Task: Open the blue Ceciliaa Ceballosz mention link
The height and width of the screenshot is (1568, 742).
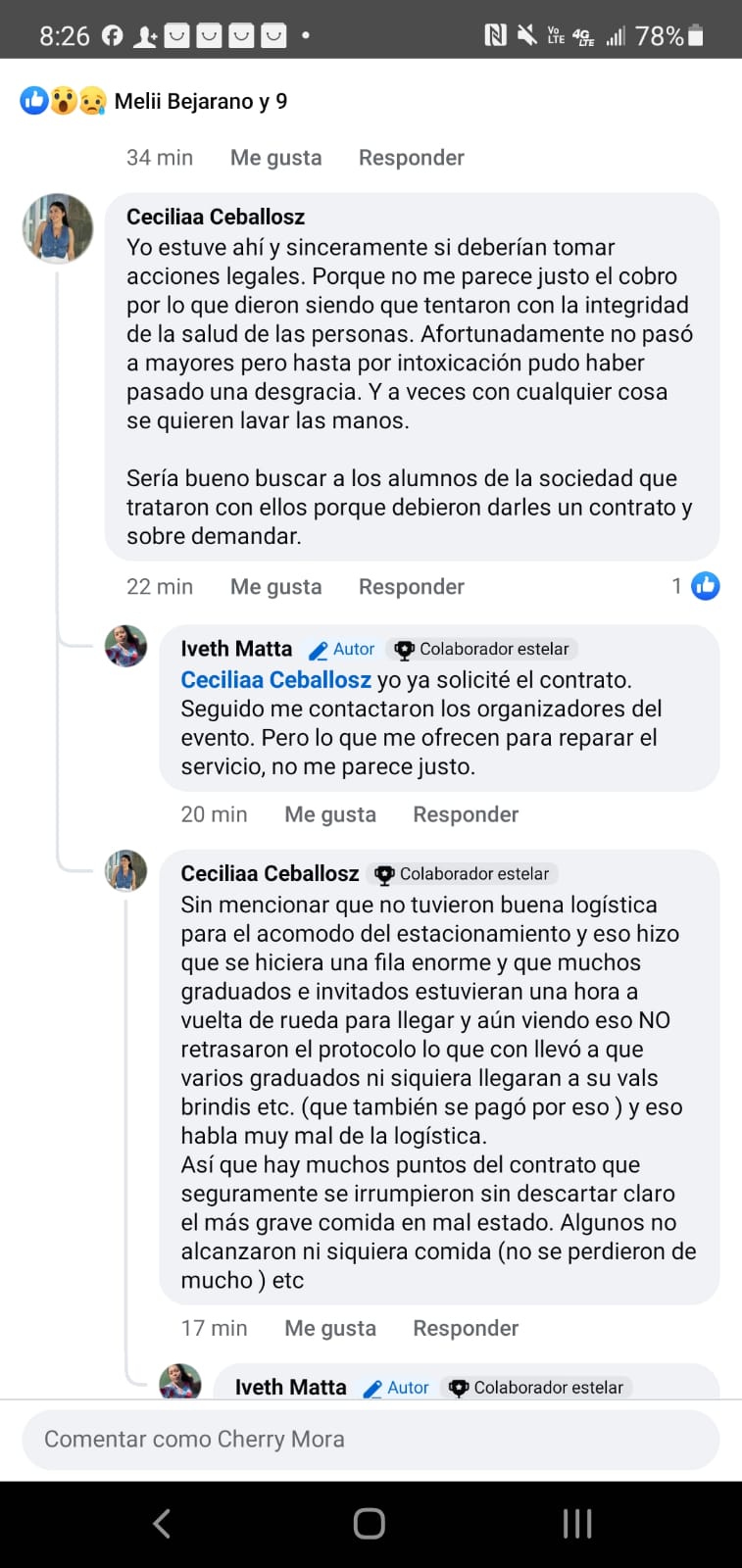Action: 275,679
